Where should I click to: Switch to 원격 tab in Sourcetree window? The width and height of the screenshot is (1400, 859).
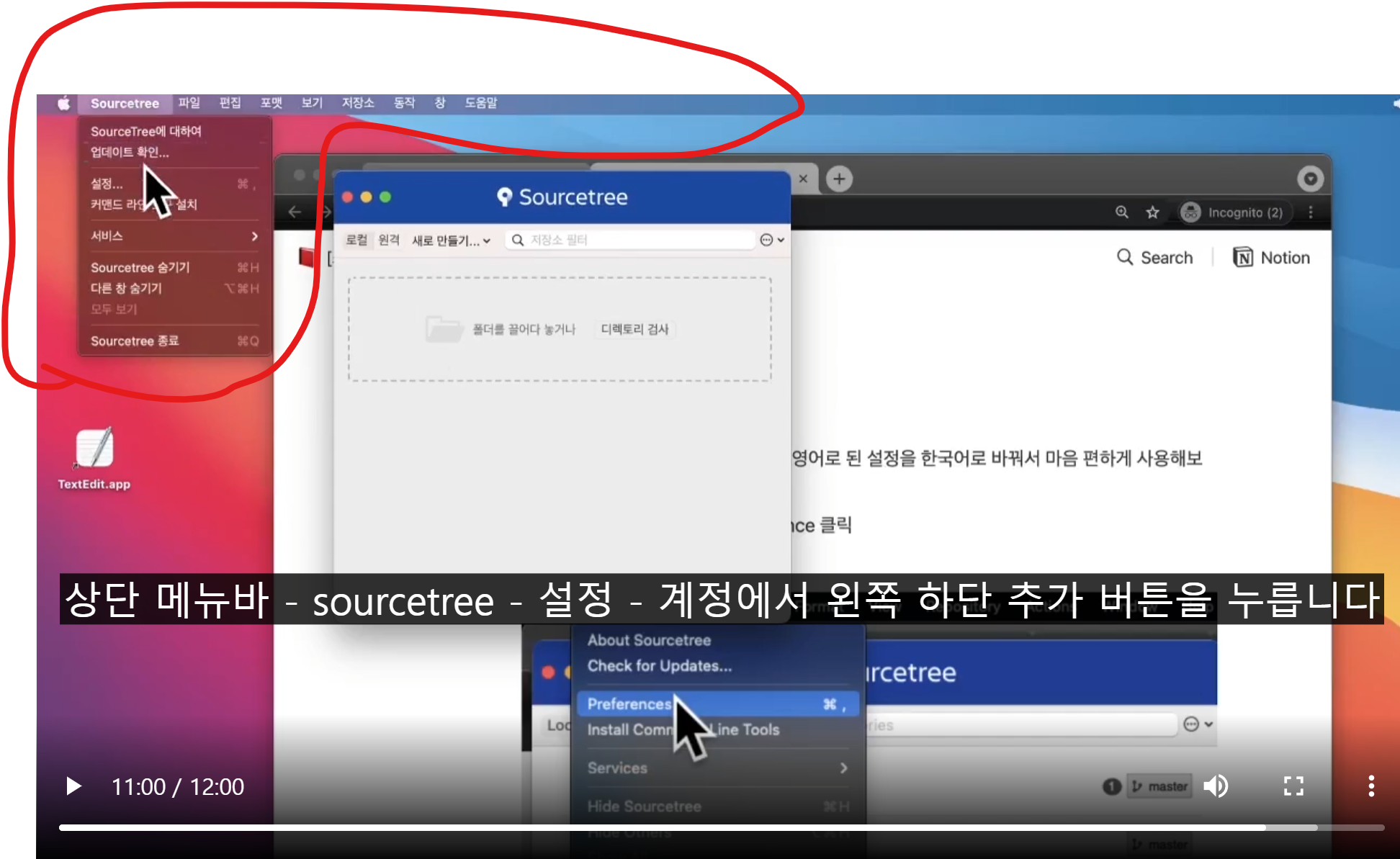389,240
